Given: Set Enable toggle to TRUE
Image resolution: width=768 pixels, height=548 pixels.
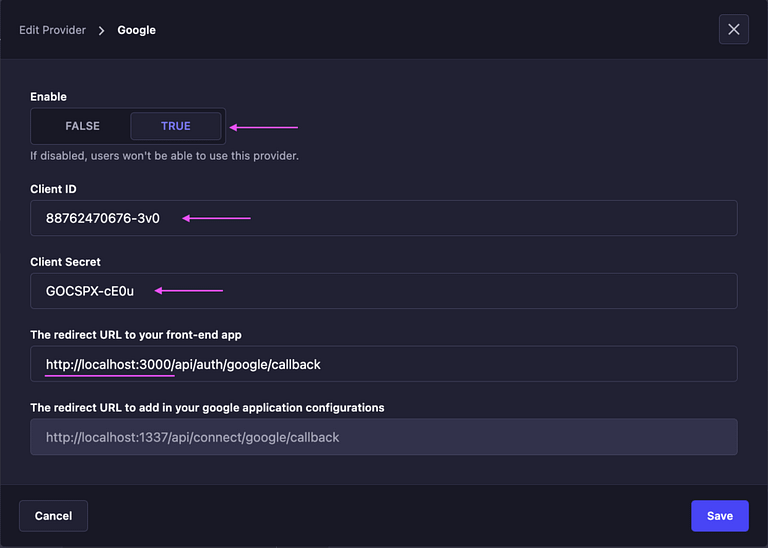Looking at the screenshot, I should [x=175, y=126].
